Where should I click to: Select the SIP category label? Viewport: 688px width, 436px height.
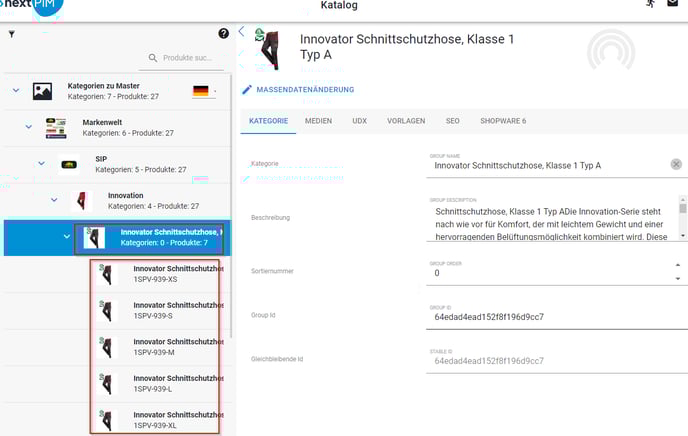tap(101, 159)
